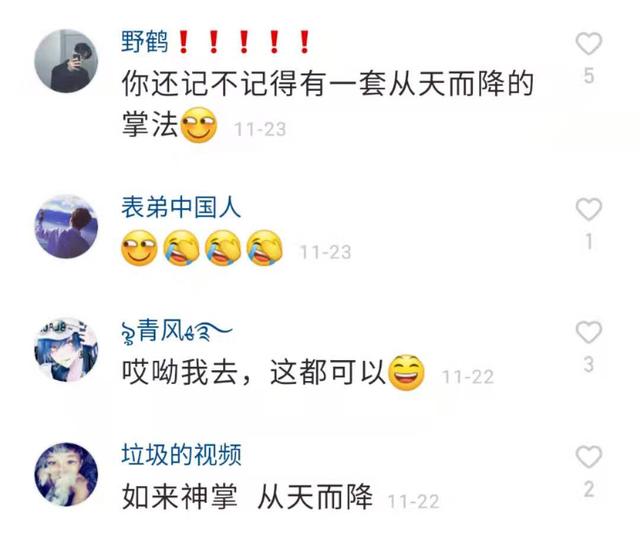Image resolution: width=640 pixels, height=539 pixels.
Task: Like the comment by 野鹤
Action: (x=589, y=44)
